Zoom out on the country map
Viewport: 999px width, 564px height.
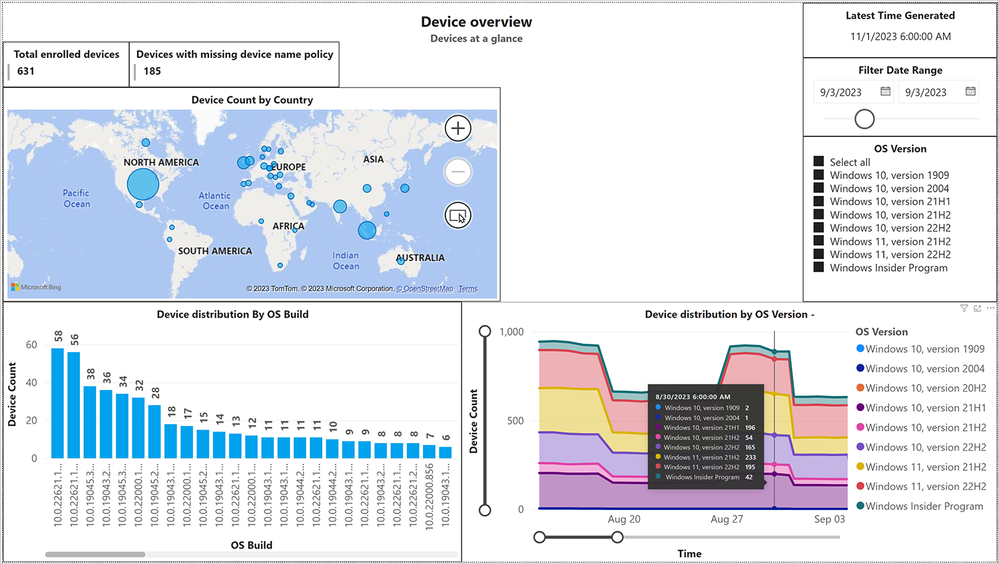click(x=457, y=171)
